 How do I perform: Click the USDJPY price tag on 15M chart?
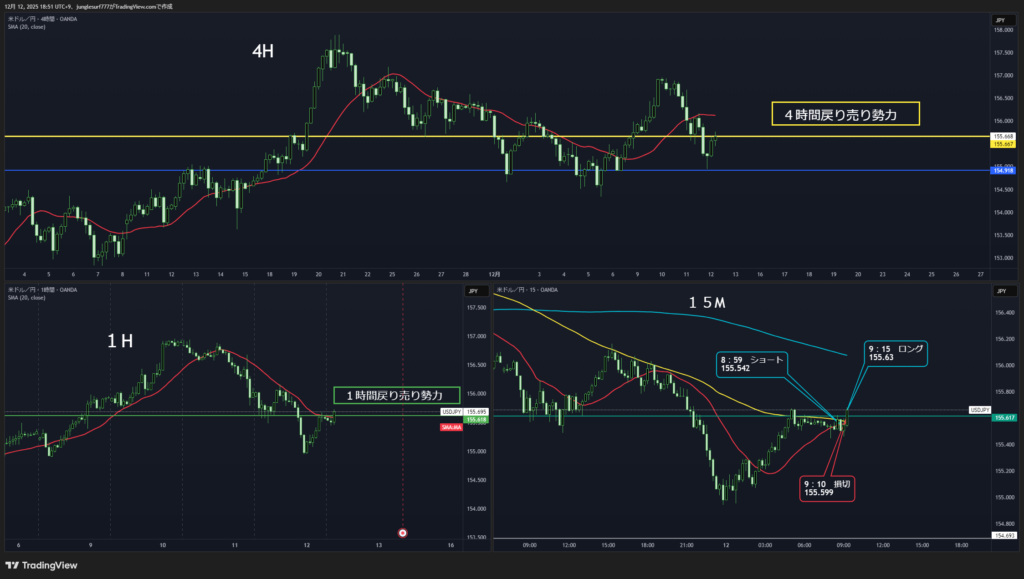click(x=980, y=410)
